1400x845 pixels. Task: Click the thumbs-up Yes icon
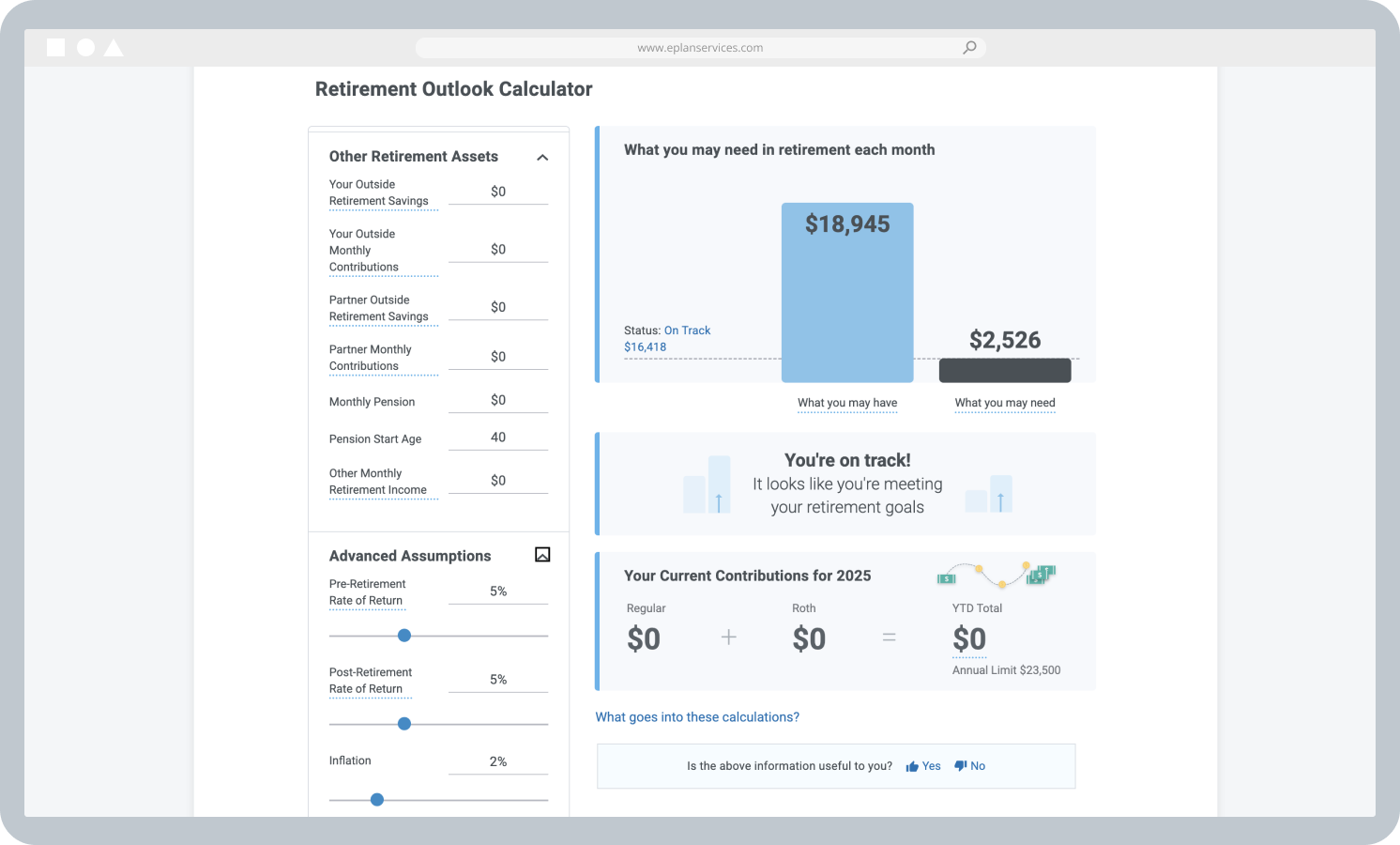912,766
